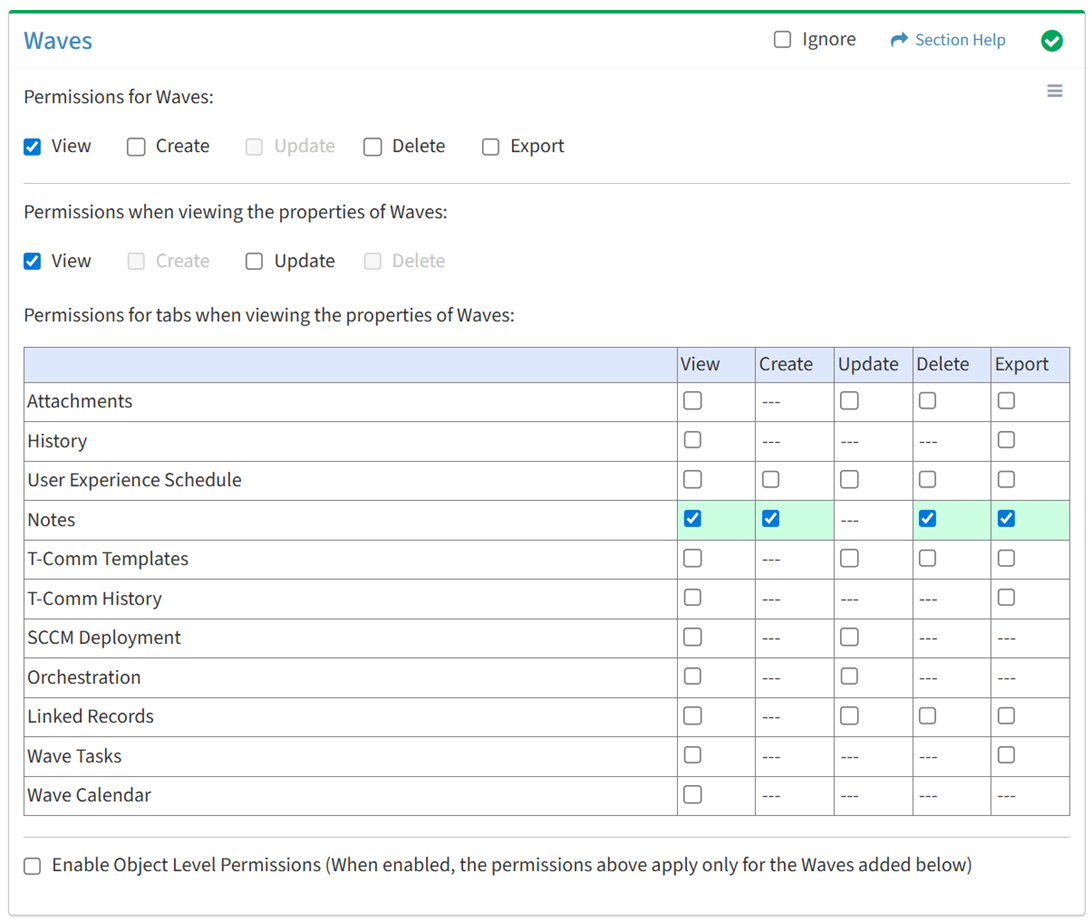Open the Section Help link
Image resolution: width=1092 pixels, height=921 pixels.
tap(959, 40)
